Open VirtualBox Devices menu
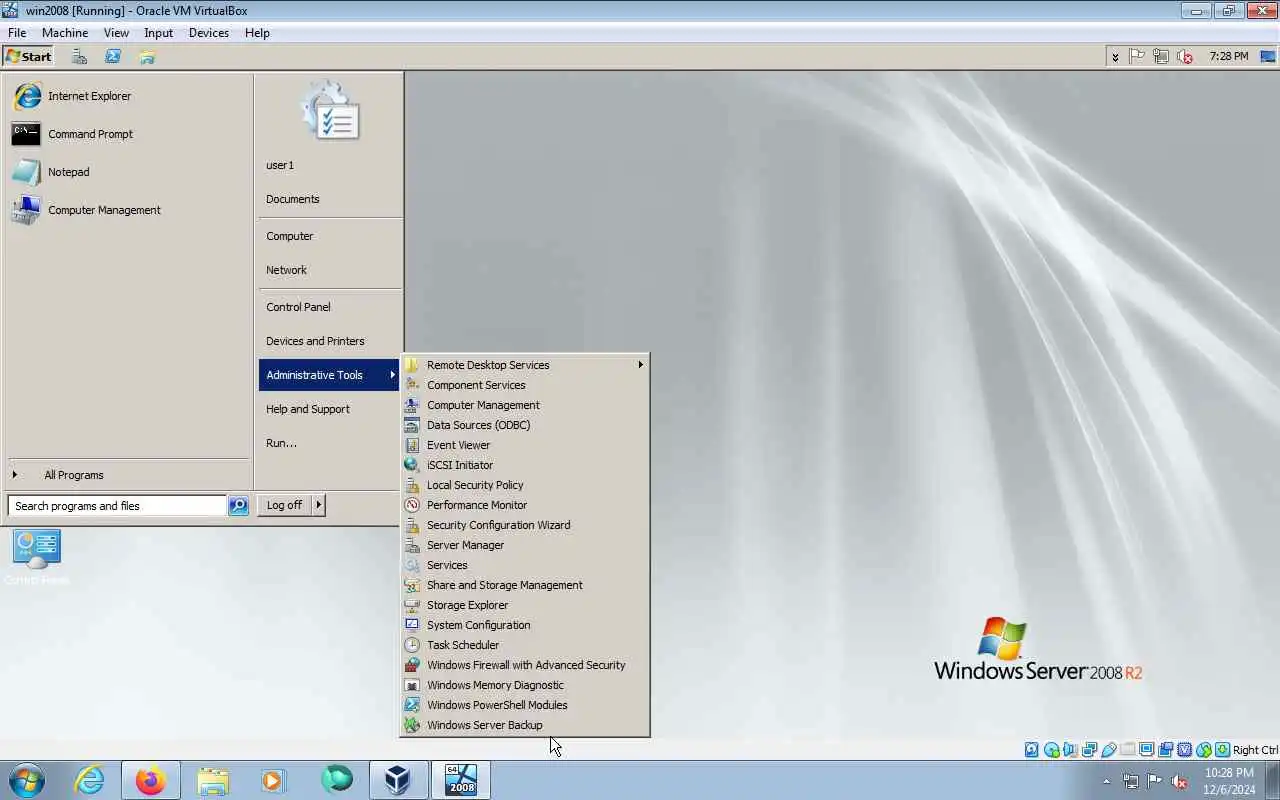The height and width of the screenshot is (800, 1280). pyautogui.click(x=209, y=33)
